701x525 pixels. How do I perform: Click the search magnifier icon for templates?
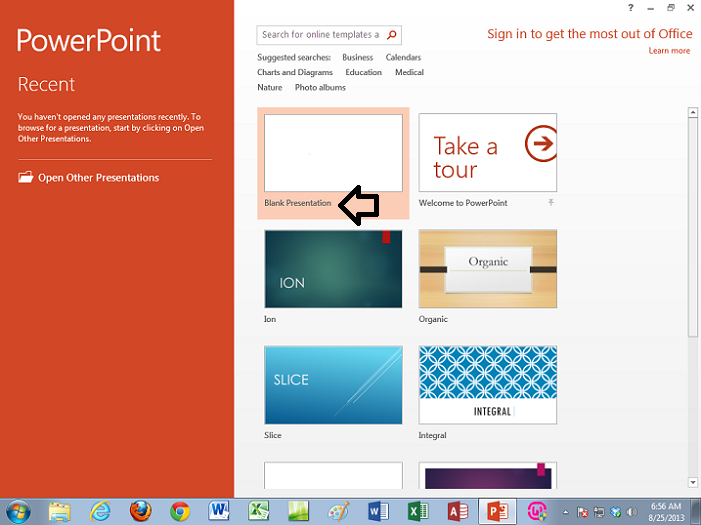(x=392, y=35)
